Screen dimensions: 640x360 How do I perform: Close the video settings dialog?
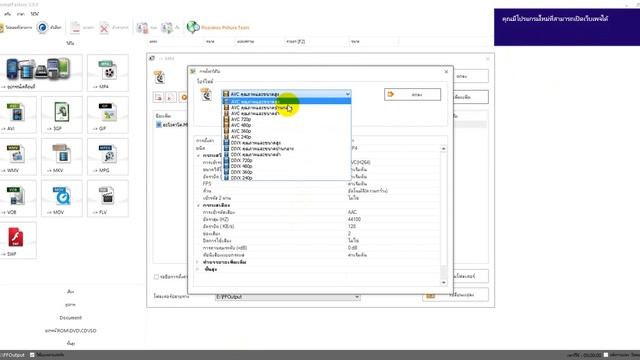pyautogui.click(x=446, y=71)
